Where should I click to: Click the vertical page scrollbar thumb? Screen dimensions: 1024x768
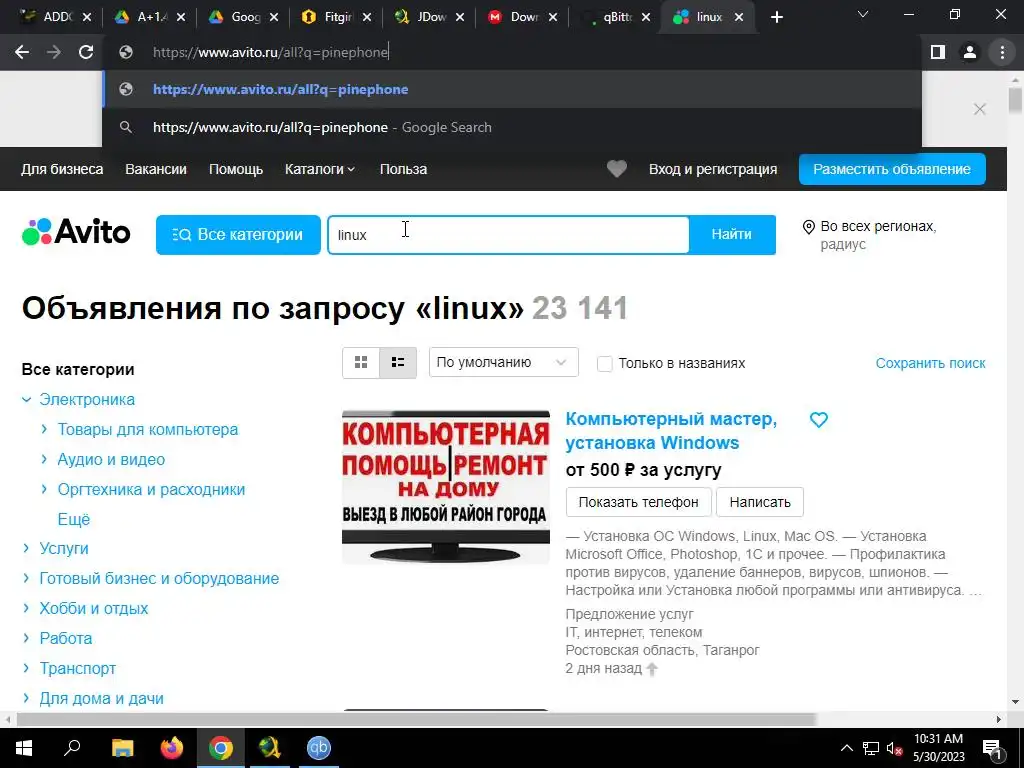point(1015,99)
